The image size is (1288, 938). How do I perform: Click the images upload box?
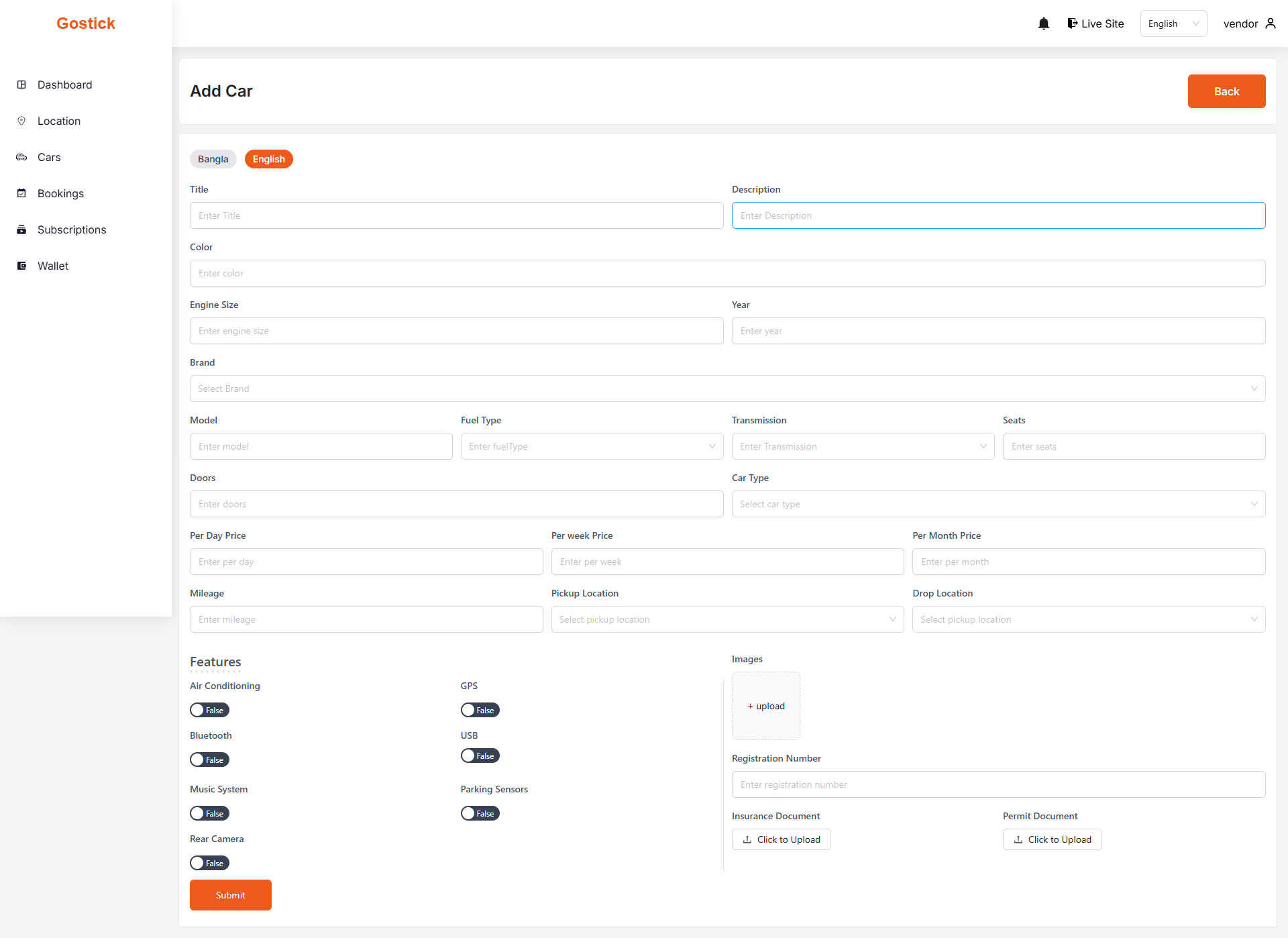(765, 706)
